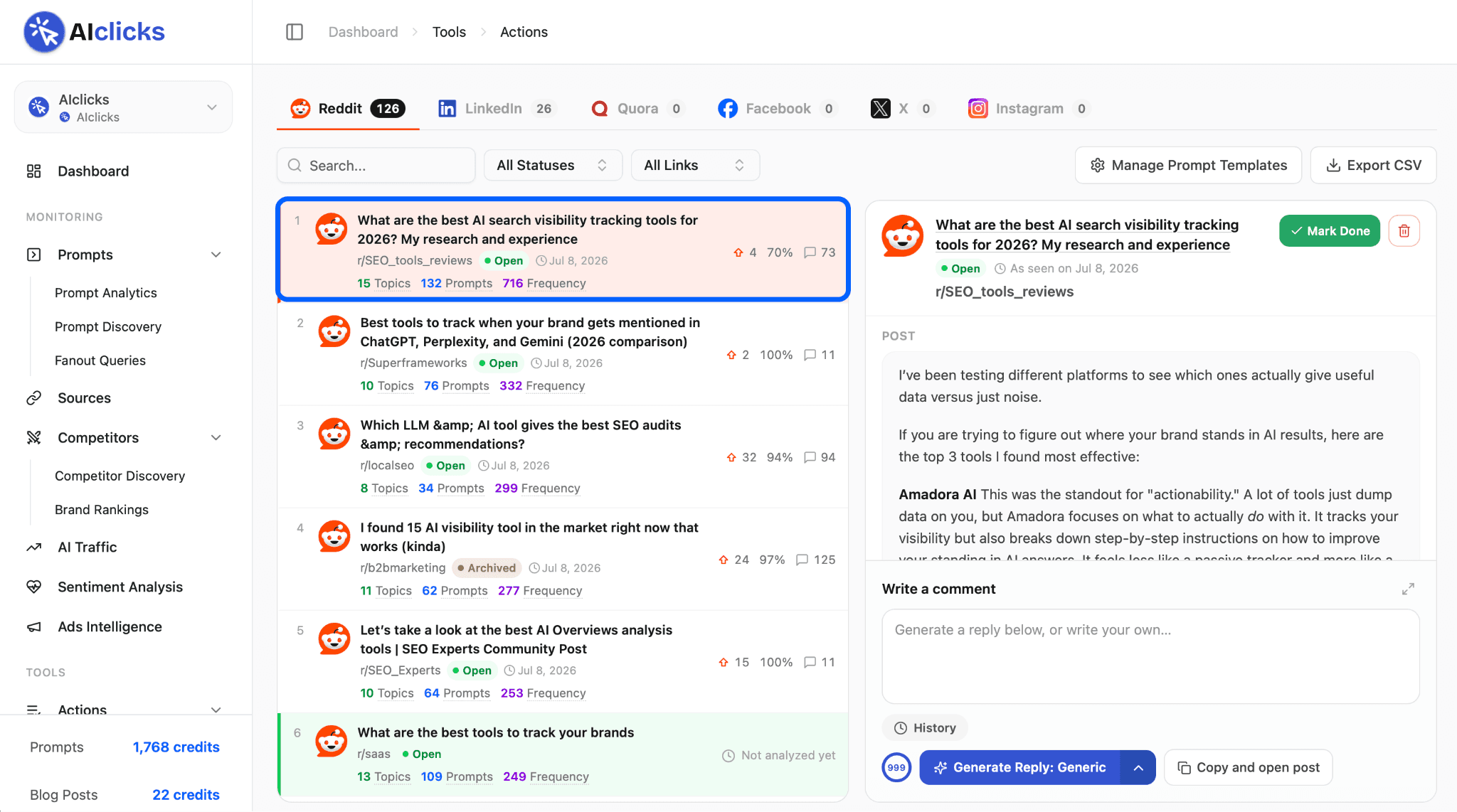Viewport: 1457px width, 812px height.
Task: Click the Facebook logo icon
Action: click(728, 108)
